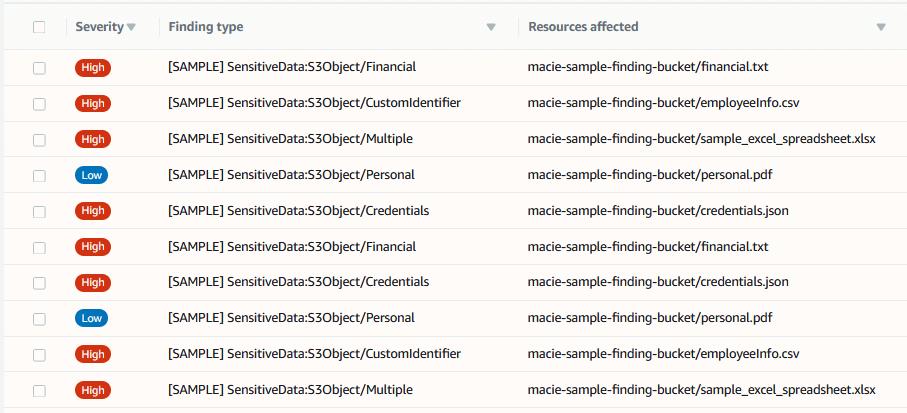Click the Low badge on the second personal.pdf row
Screen dimensions: 907x413
coord(91,318)
